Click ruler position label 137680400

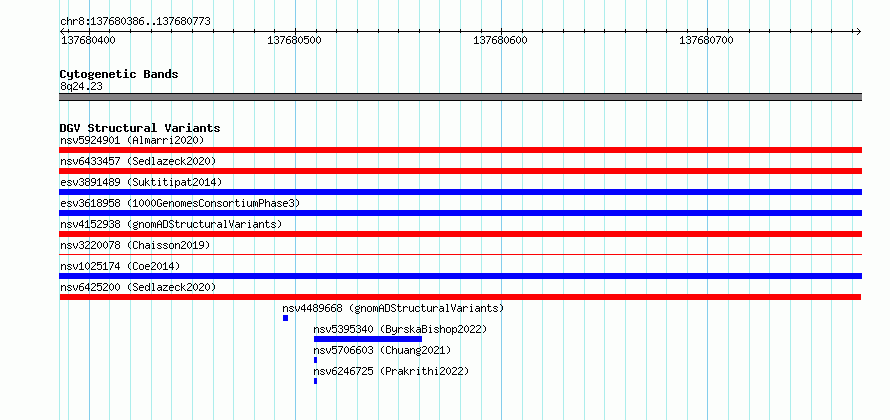[89, 40]
